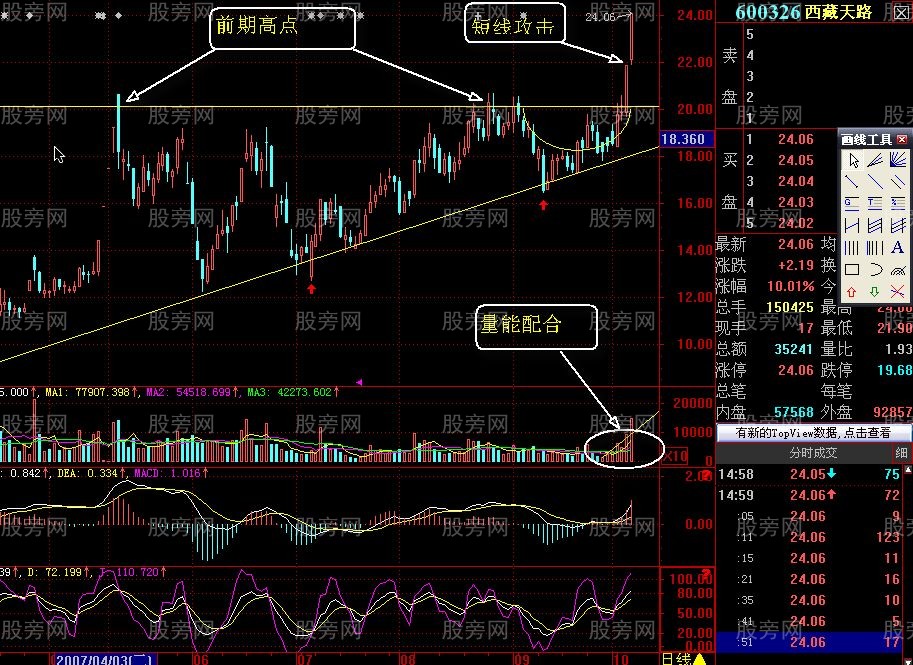913x665 pixels.
Task: Select the delete-line (X) tool
Action: tap(897, 291)
